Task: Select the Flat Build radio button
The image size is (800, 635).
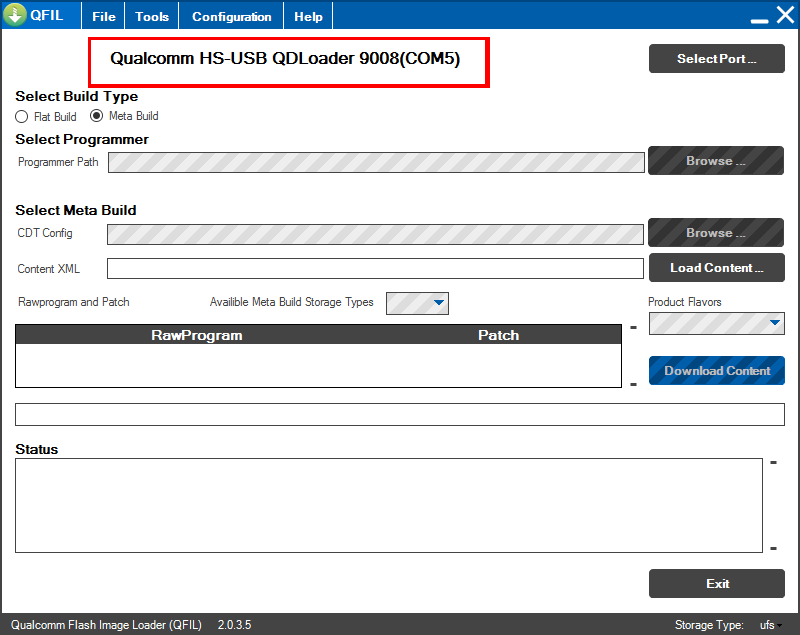Action: [21, 117]
